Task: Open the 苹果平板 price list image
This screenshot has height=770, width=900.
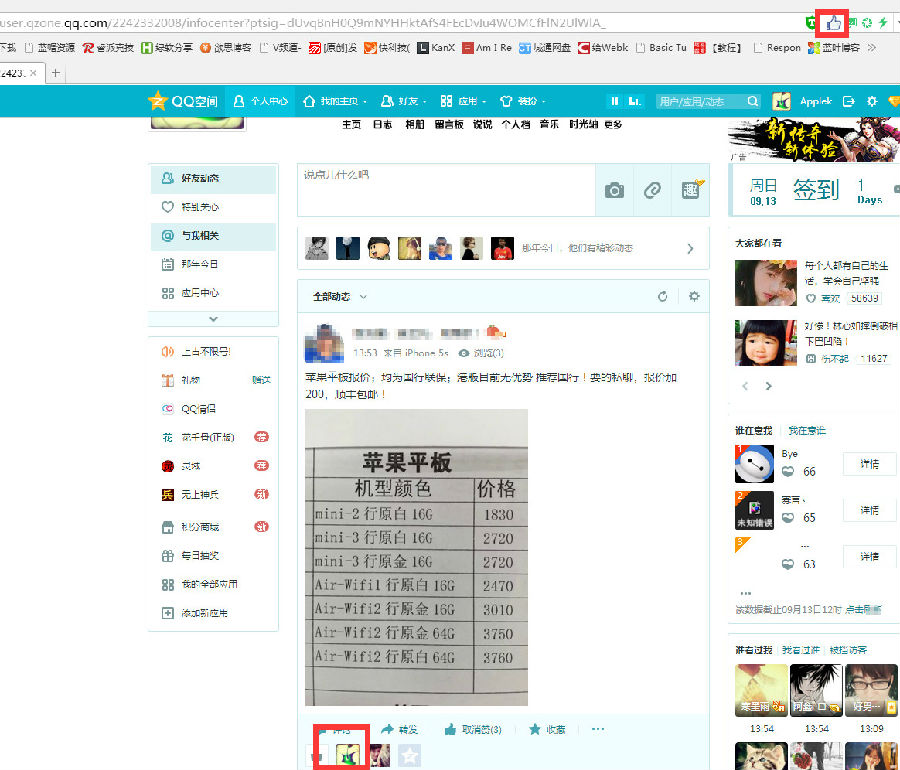Action: 416,556
